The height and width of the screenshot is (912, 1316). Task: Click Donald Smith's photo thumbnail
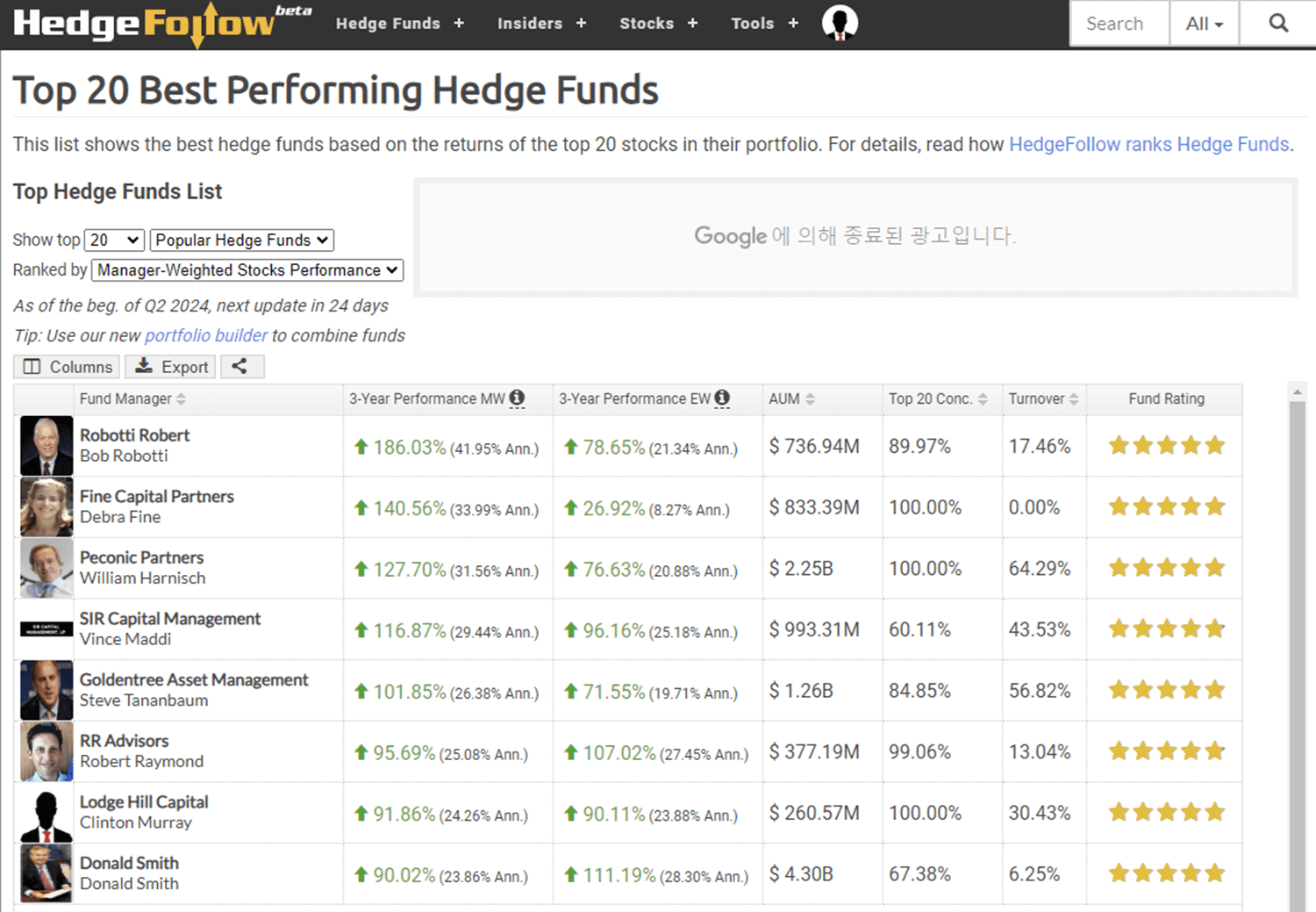pos(46,874)
